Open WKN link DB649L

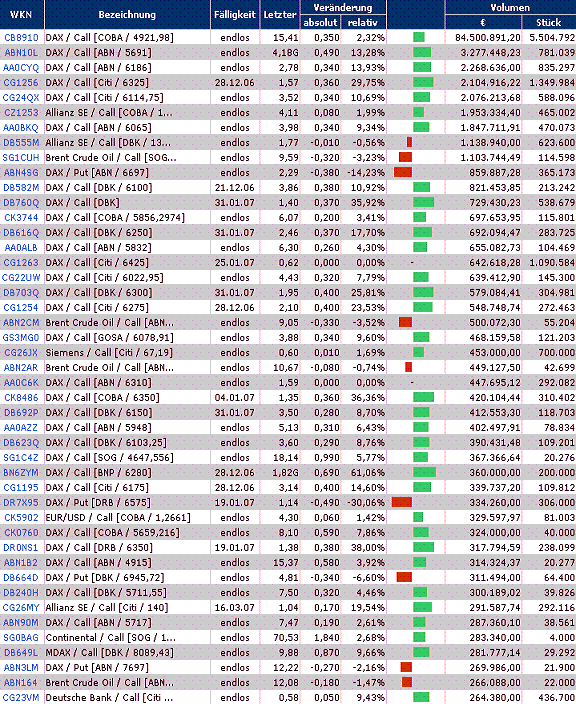click(21, 652)
